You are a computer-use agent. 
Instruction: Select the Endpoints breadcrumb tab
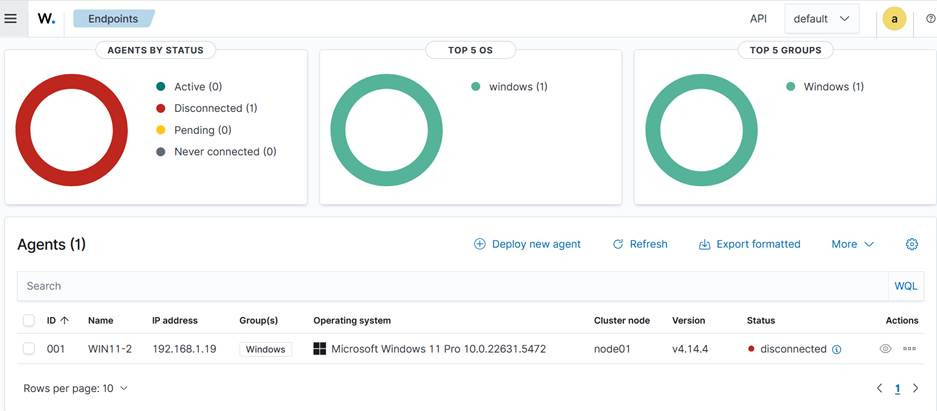(113, 18)
